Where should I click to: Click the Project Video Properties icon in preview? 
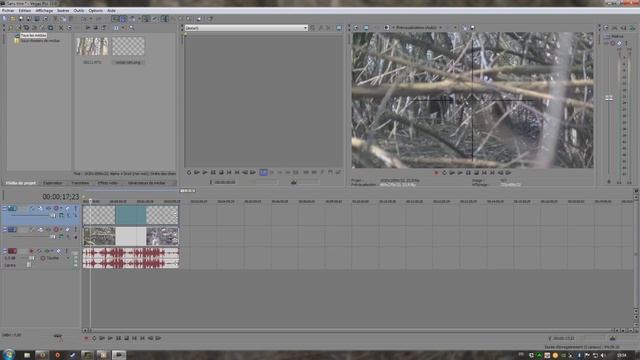tap(356, 28)
